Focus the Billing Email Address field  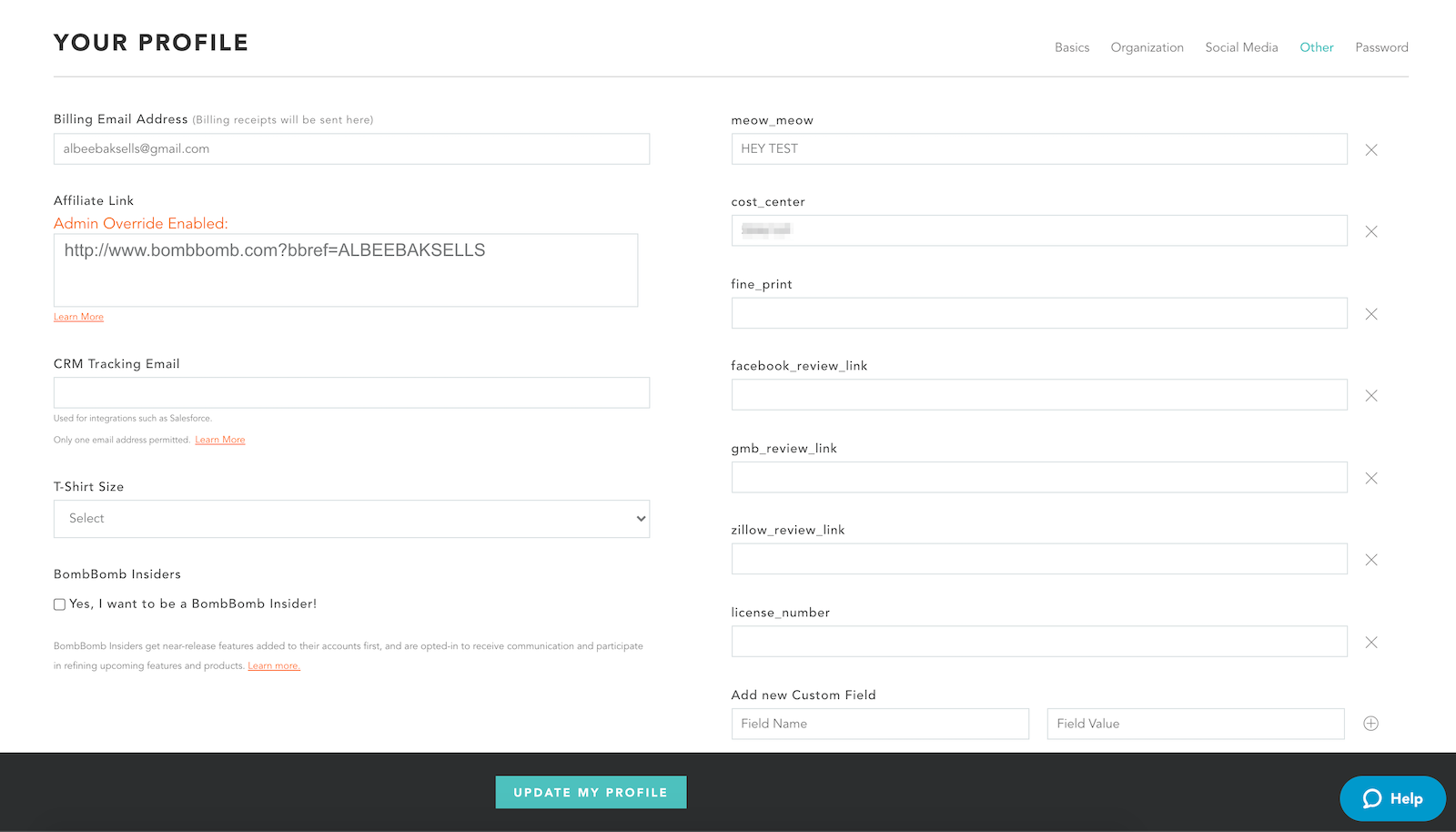coord(351,149)
